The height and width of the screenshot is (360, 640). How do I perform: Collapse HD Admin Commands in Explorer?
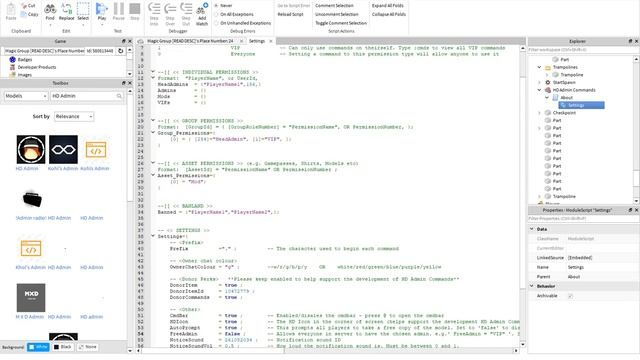coord(539,90)
